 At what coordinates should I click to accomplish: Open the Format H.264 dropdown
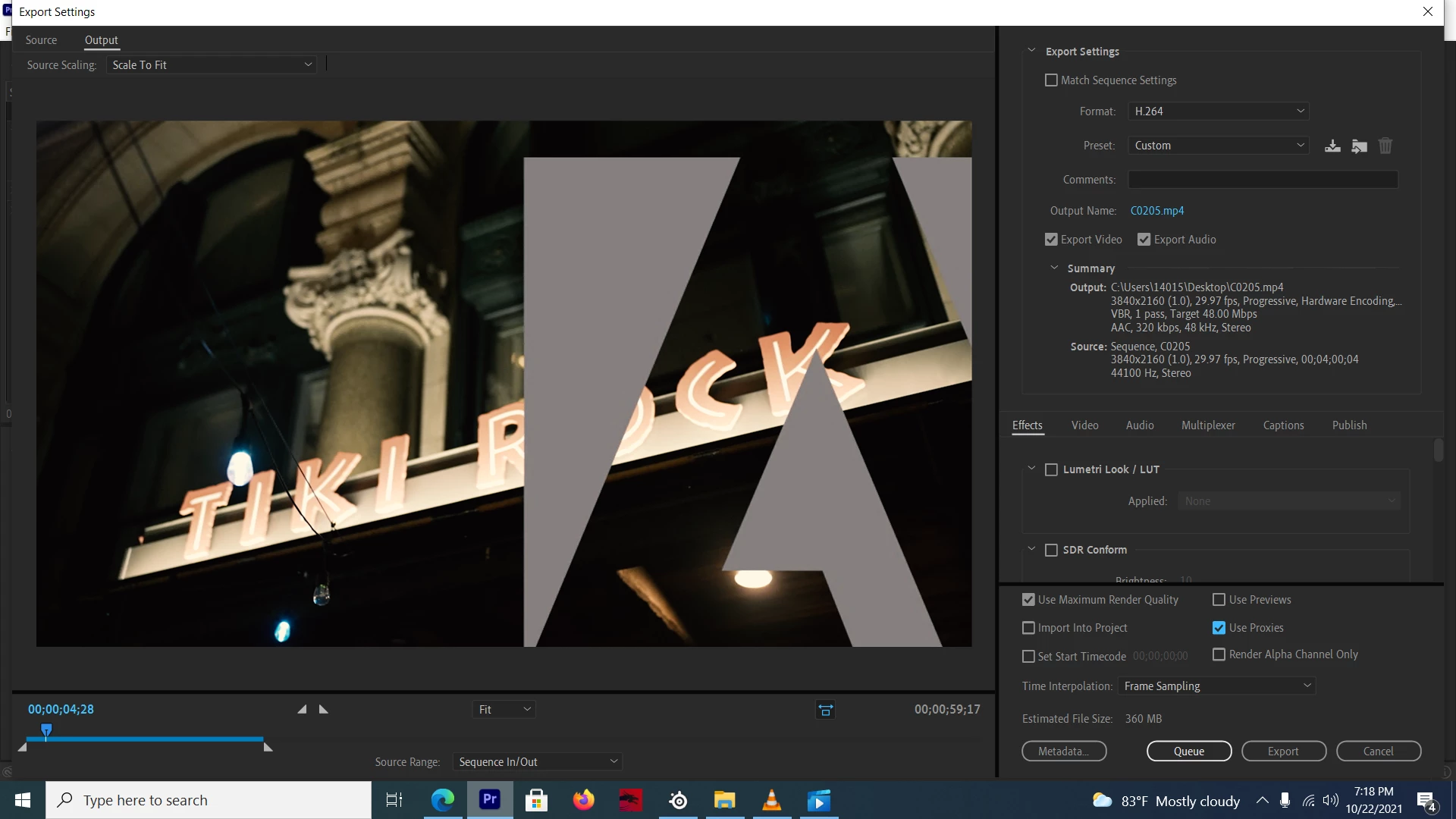1218,111
